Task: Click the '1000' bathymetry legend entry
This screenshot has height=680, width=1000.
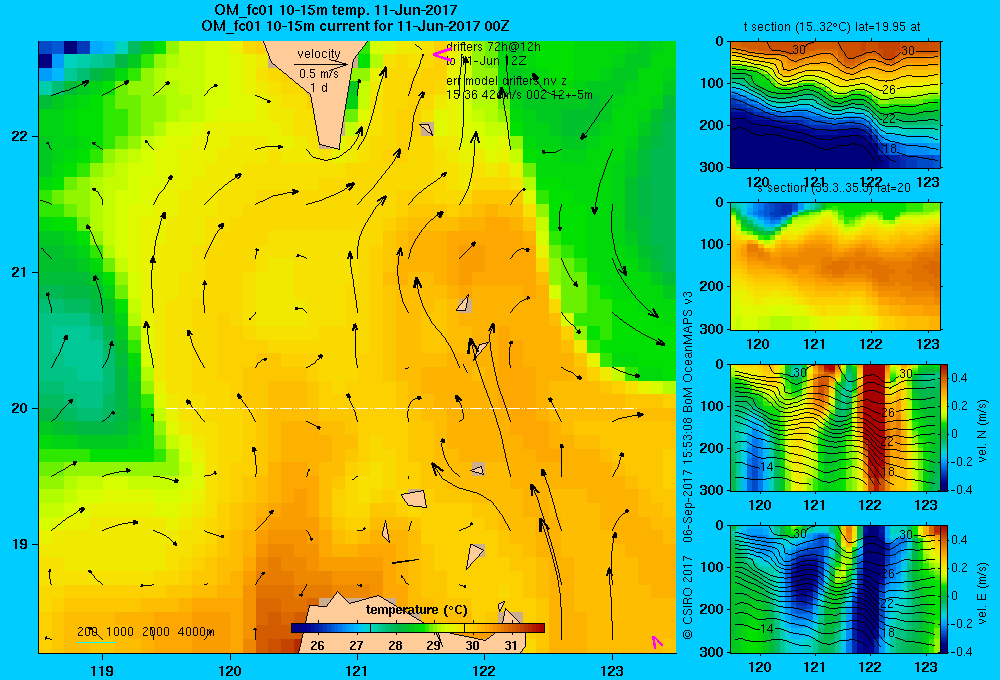Action: pyautogui.click(x=120, y=632)
